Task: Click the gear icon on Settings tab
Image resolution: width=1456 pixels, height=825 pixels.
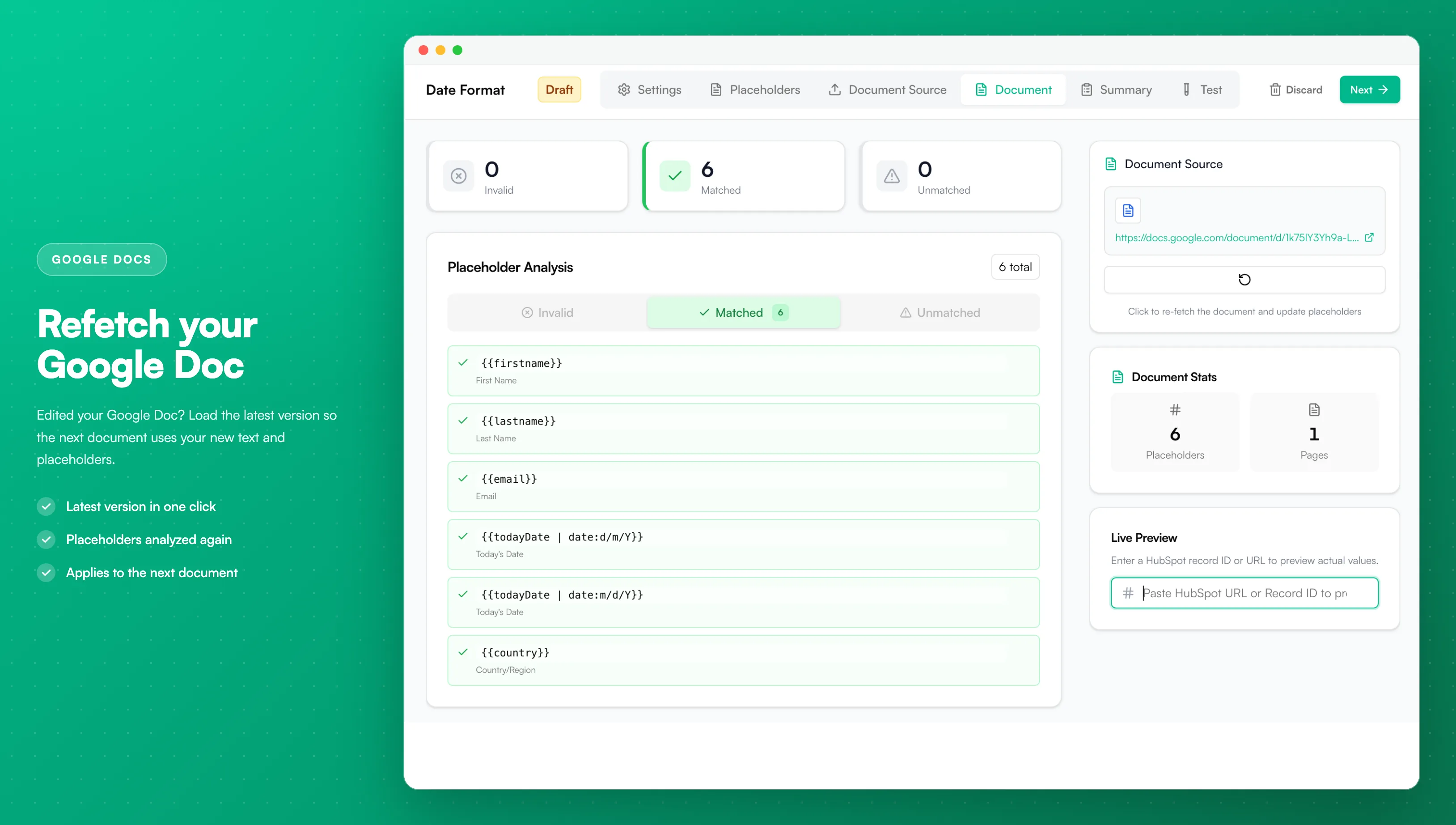Action: coord(623,89)
